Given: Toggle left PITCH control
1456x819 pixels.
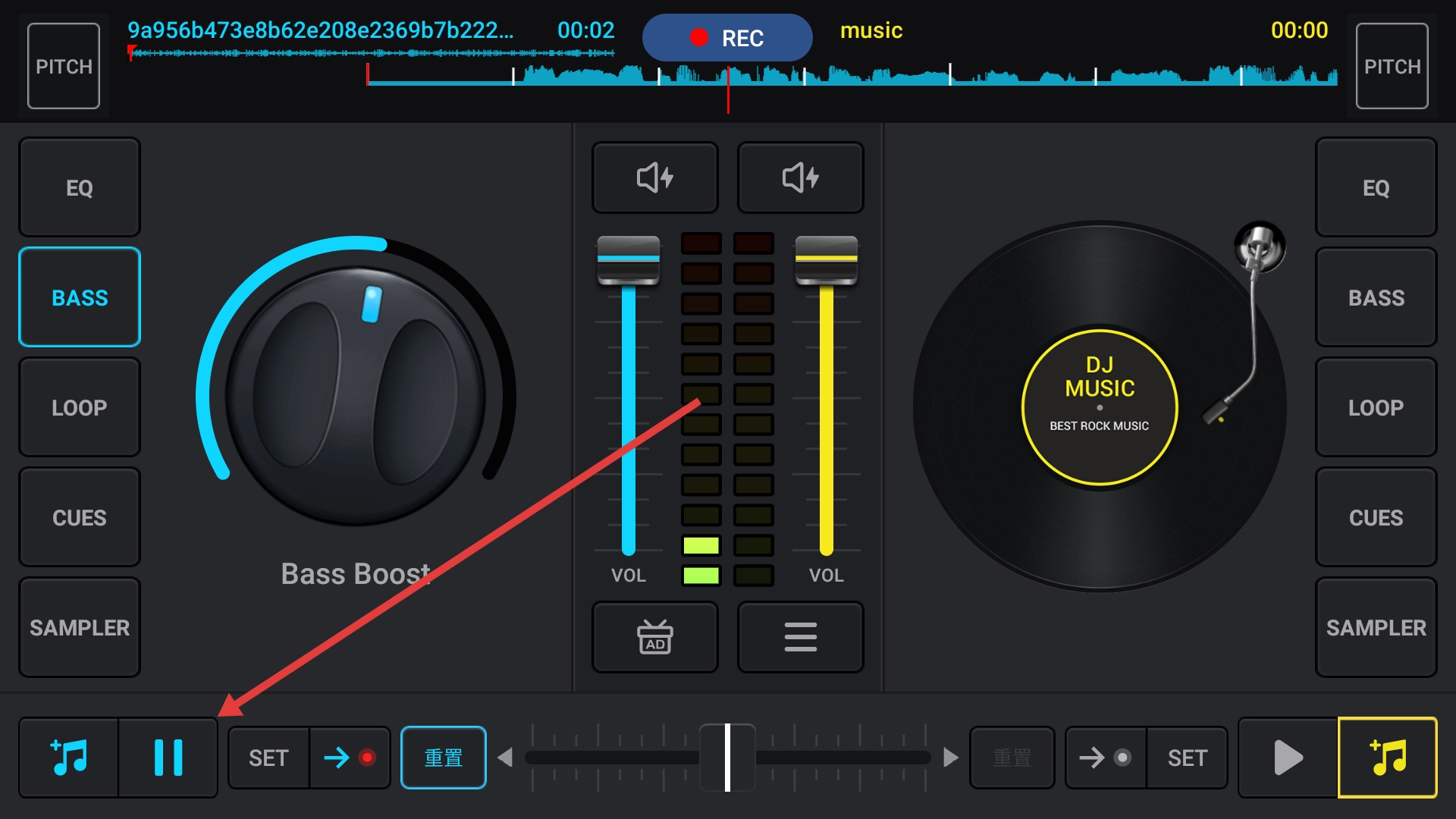Looking at the screenshot, I should tap(64, 66).
